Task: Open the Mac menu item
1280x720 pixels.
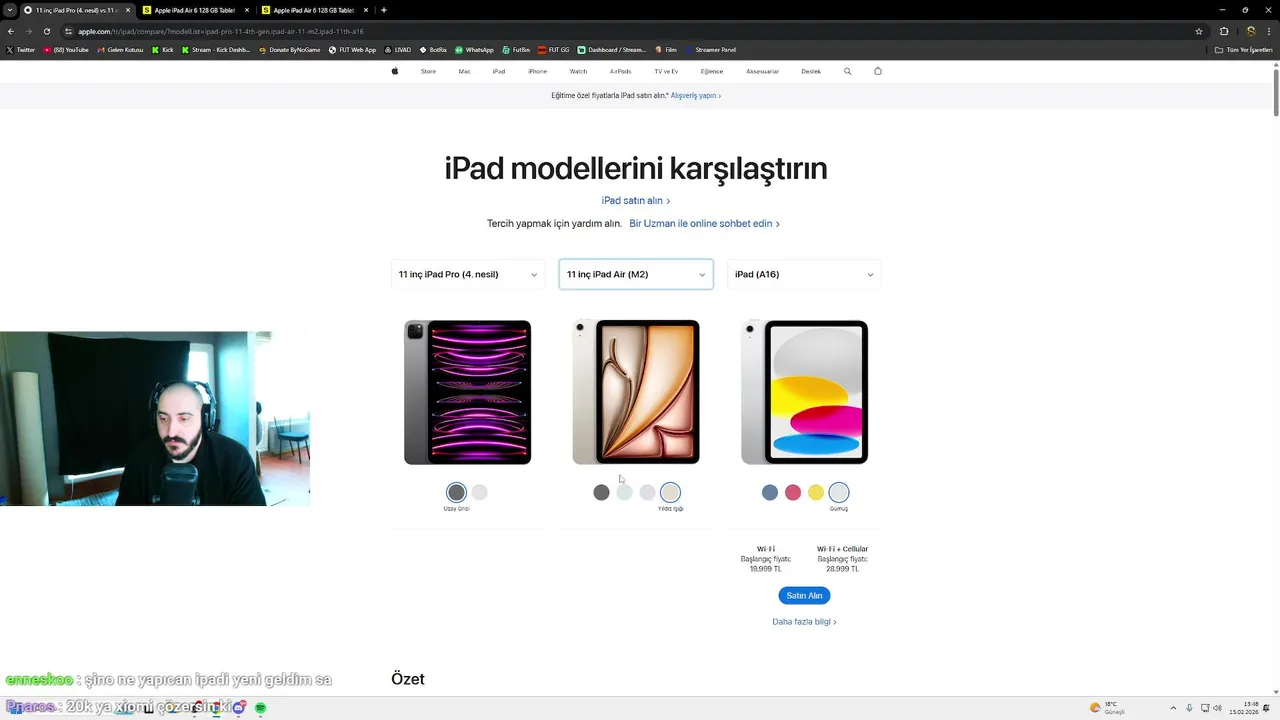Action: click(x=464, y=71)
